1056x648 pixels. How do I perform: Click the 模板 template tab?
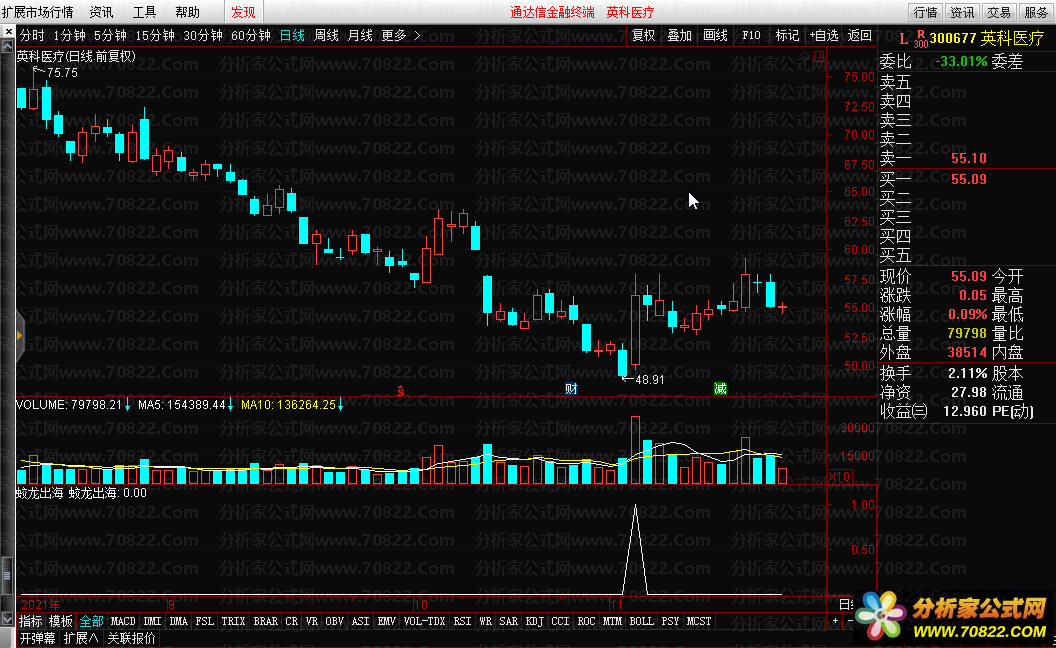click(61, 621)
